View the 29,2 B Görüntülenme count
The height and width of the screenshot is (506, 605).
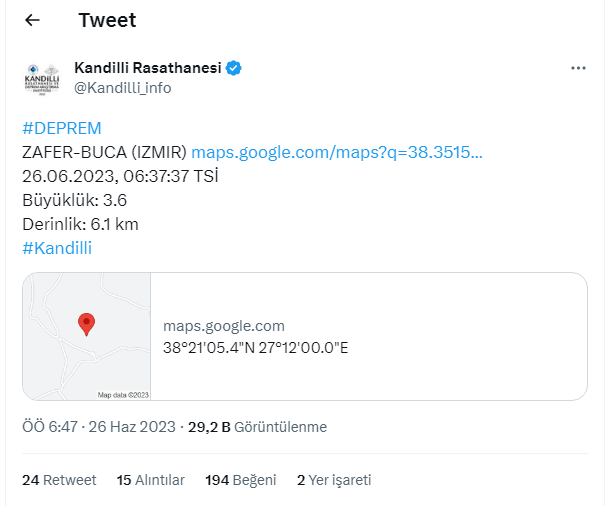pyautogui.click(x=257, y=427)
